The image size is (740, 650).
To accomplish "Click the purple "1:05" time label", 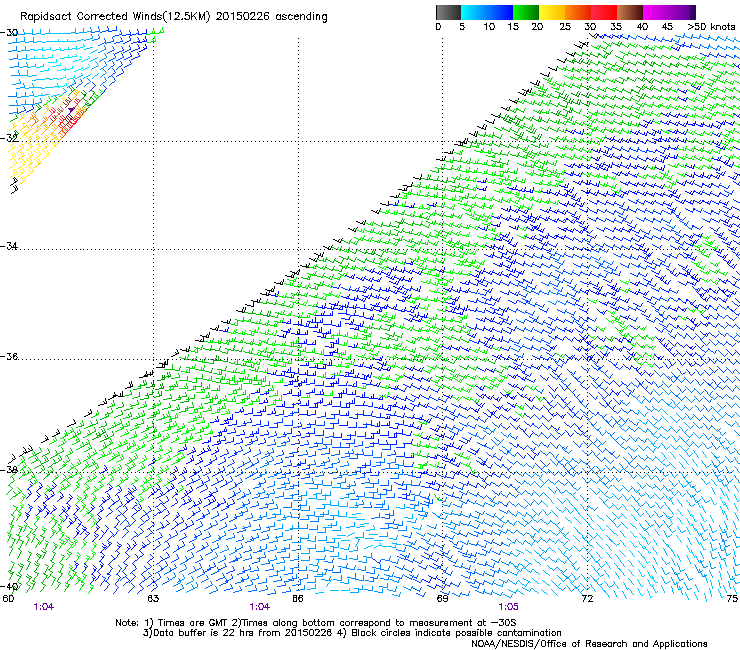I will (508, 607).
